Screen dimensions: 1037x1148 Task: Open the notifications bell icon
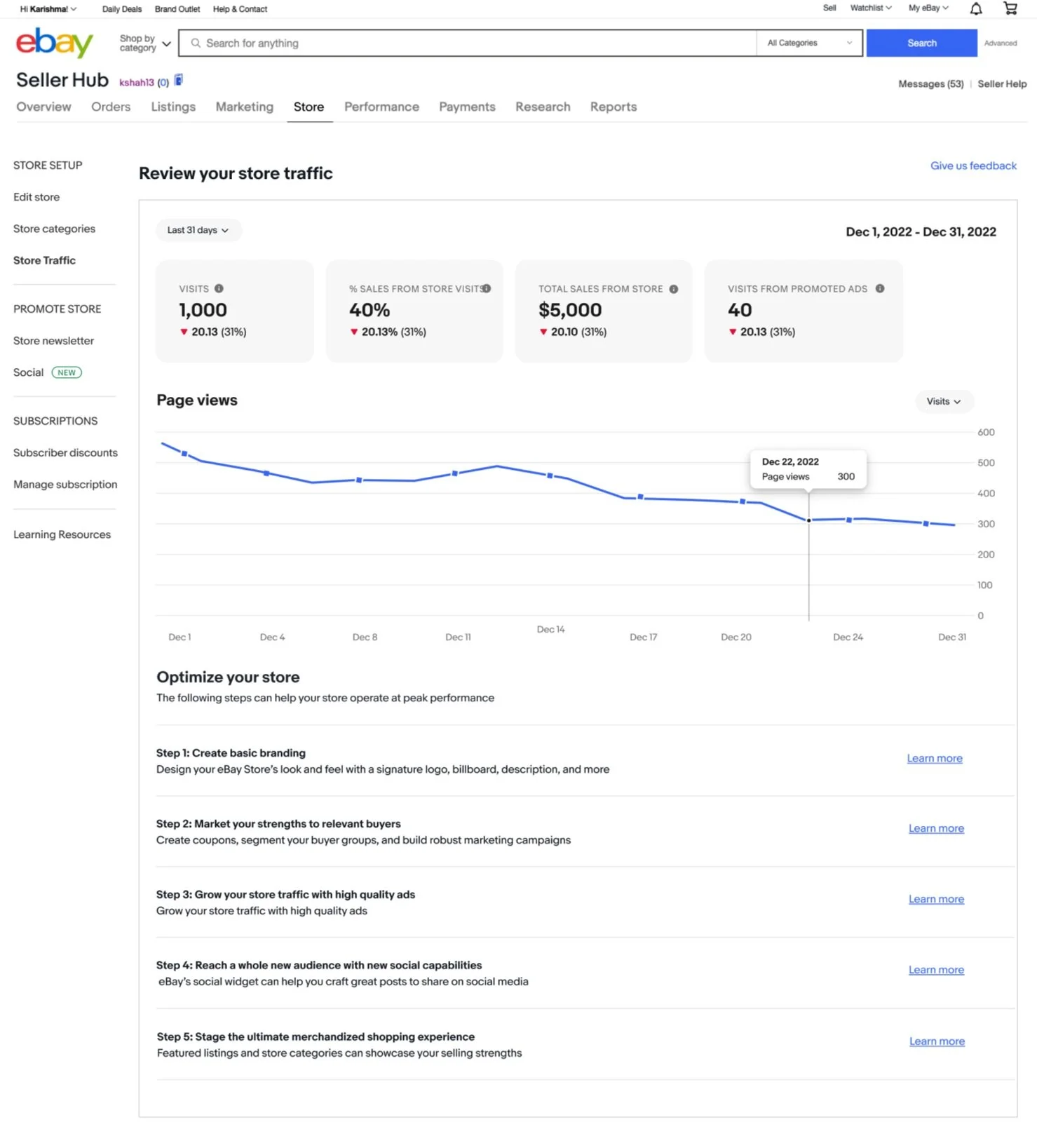975,8
